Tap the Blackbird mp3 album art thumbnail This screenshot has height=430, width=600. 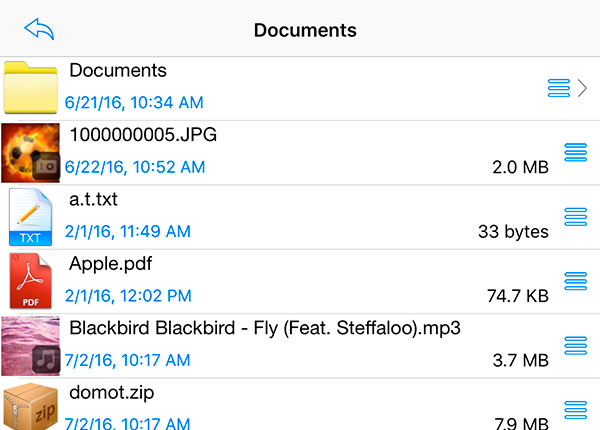pos(30,345)
